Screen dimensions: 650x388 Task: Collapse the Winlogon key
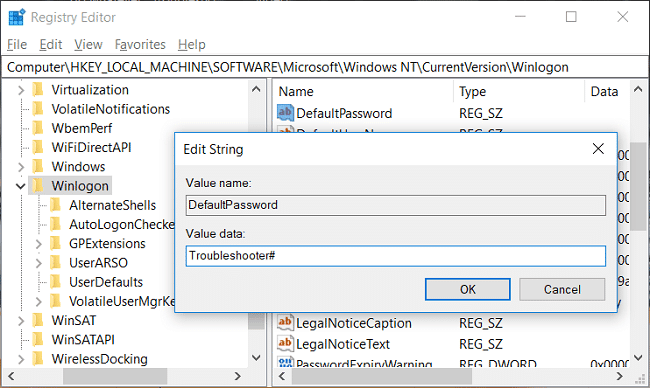click(x=20, y=186)
